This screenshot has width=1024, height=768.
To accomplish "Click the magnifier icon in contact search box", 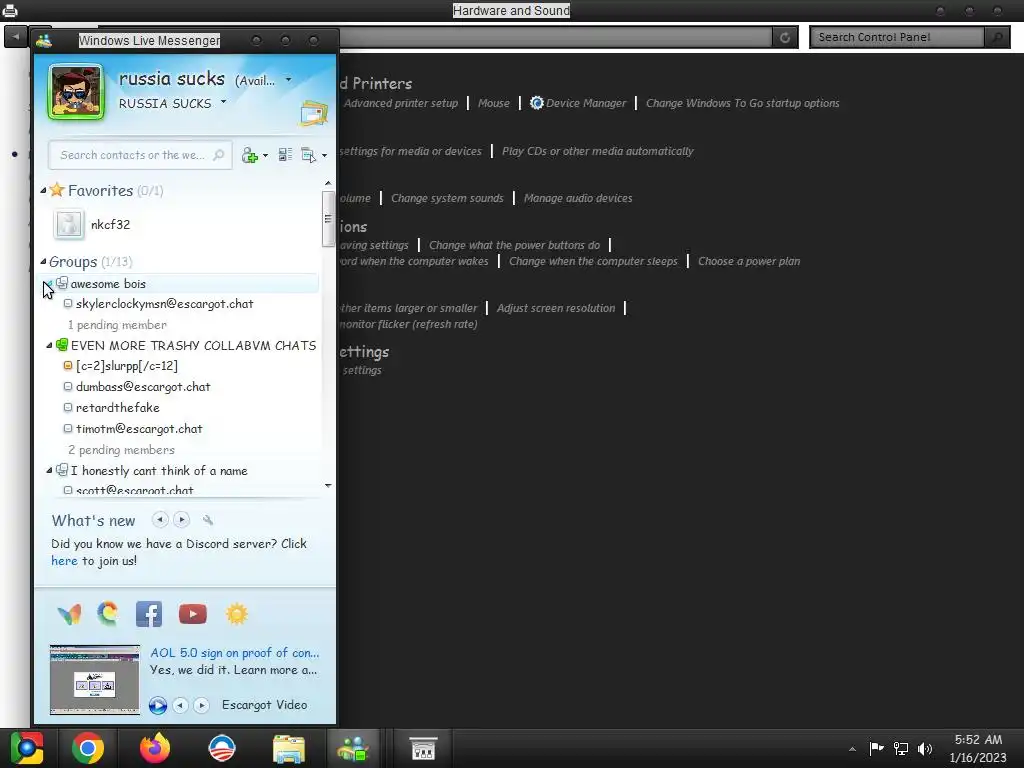I will (x=219, y=155).
